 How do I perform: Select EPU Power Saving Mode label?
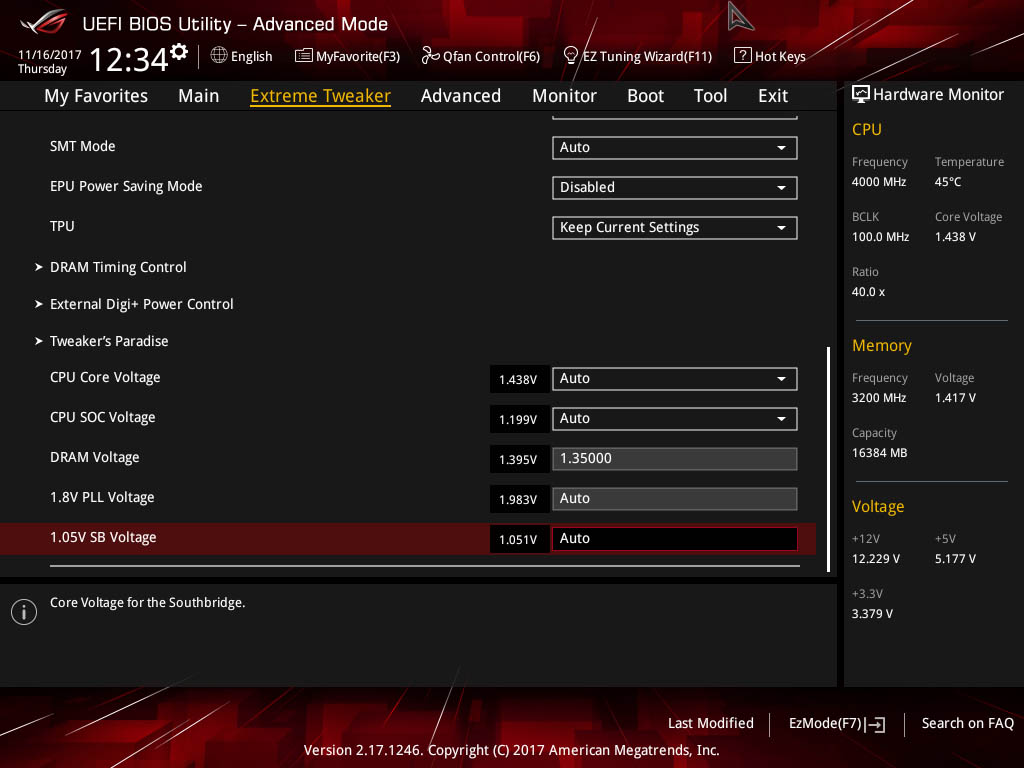tap(126, 186)
